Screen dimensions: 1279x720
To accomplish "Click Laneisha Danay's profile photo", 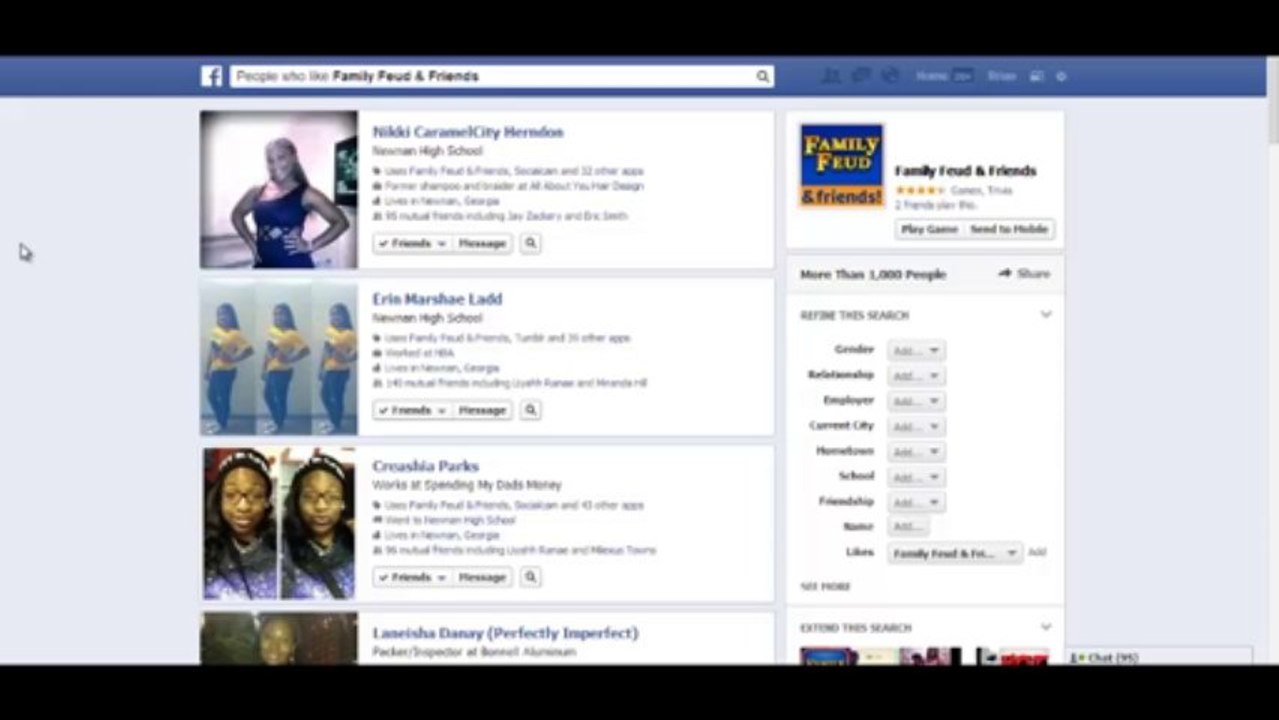I will pyautogui.click(x=279, y=638).
